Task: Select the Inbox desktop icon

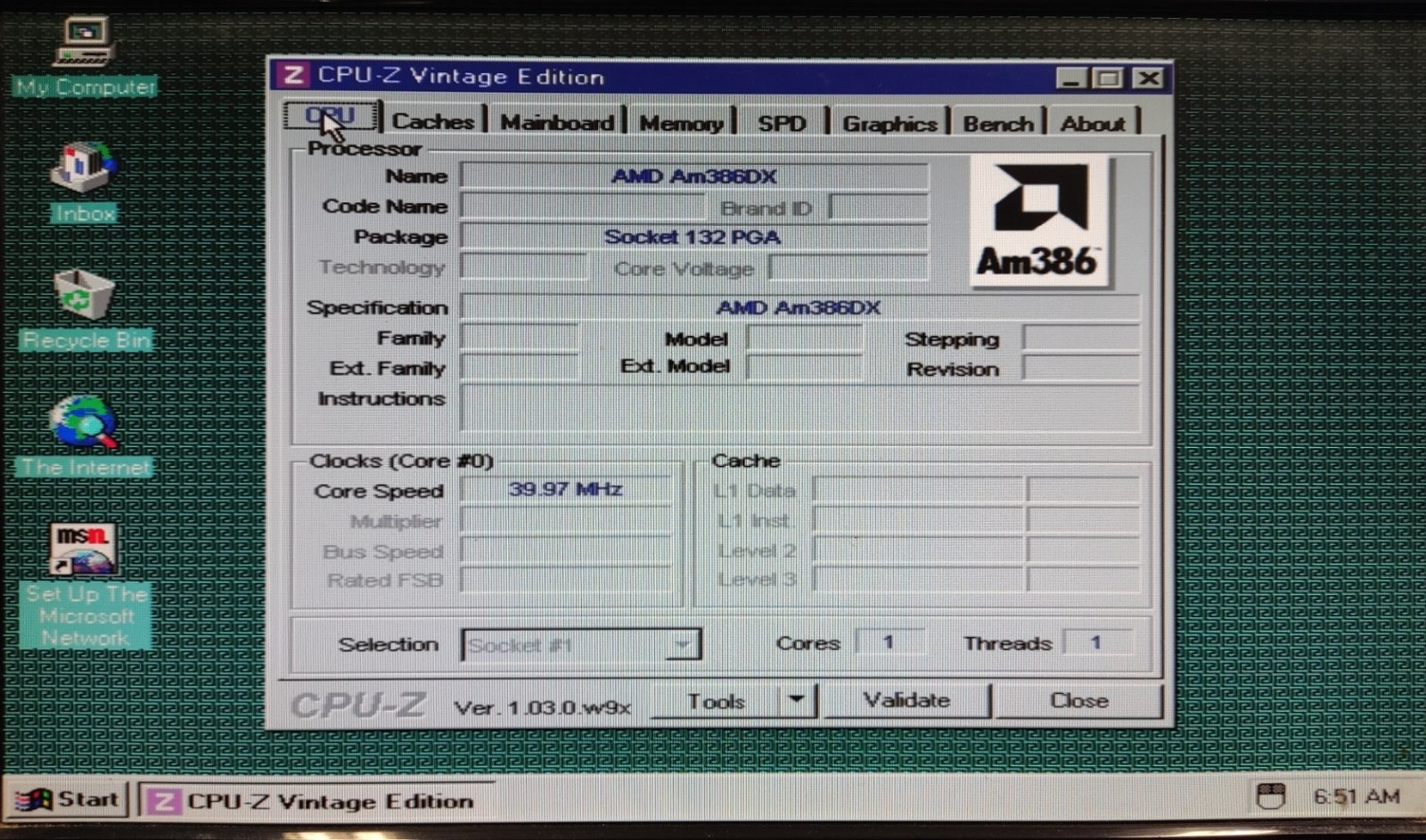Action: click(84, 182)
